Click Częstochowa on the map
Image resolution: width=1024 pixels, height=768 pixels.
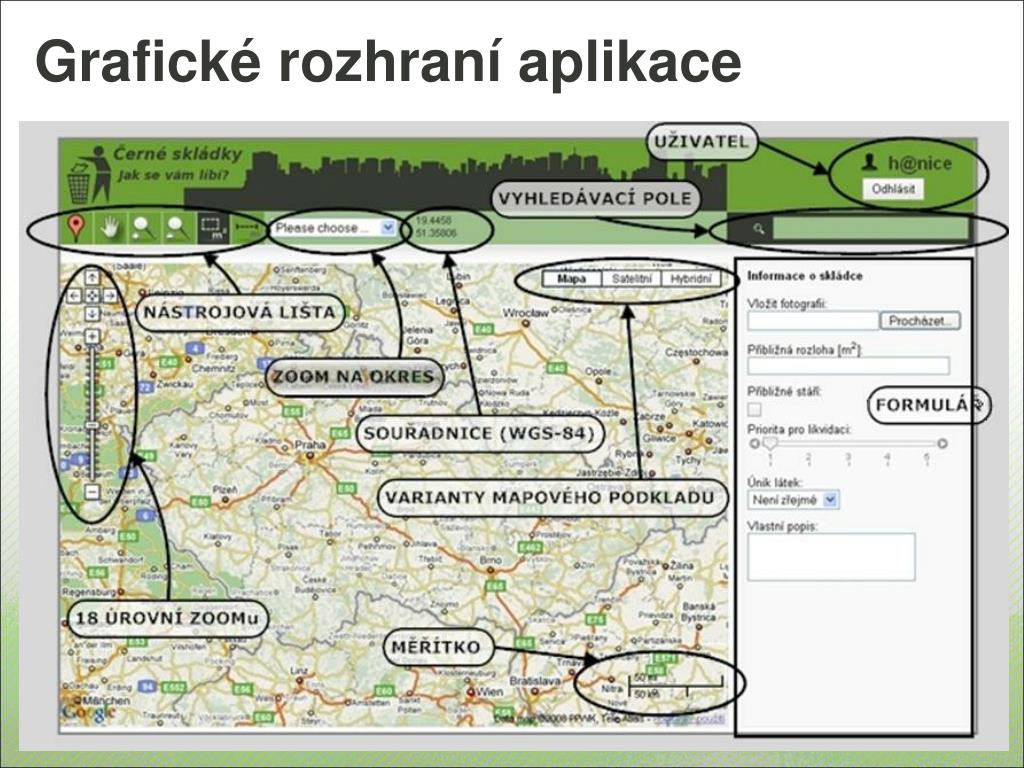pyautogui.click(x=696, y=352)
